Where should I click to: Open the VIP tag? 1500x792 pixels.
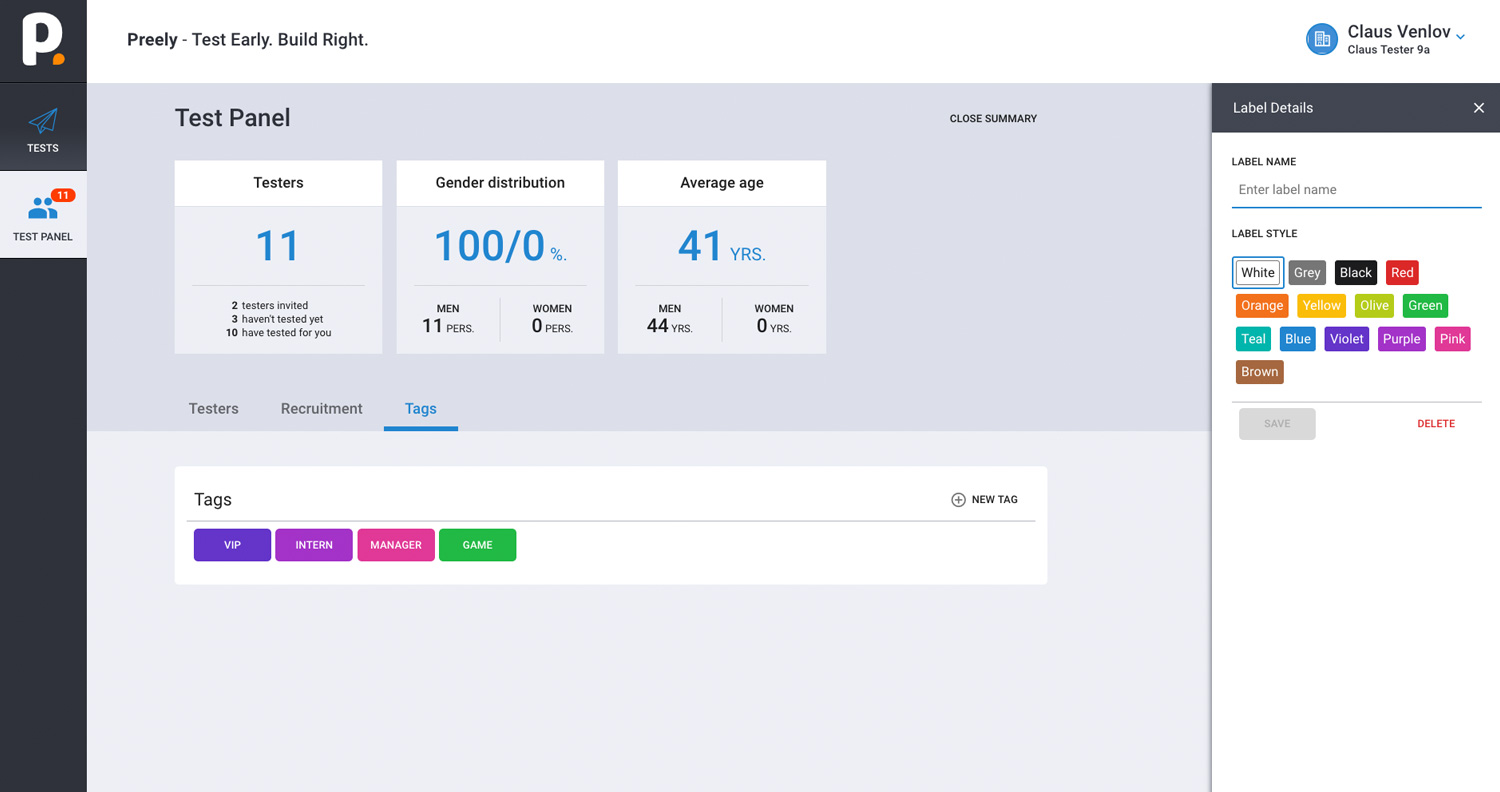point(232,545)
